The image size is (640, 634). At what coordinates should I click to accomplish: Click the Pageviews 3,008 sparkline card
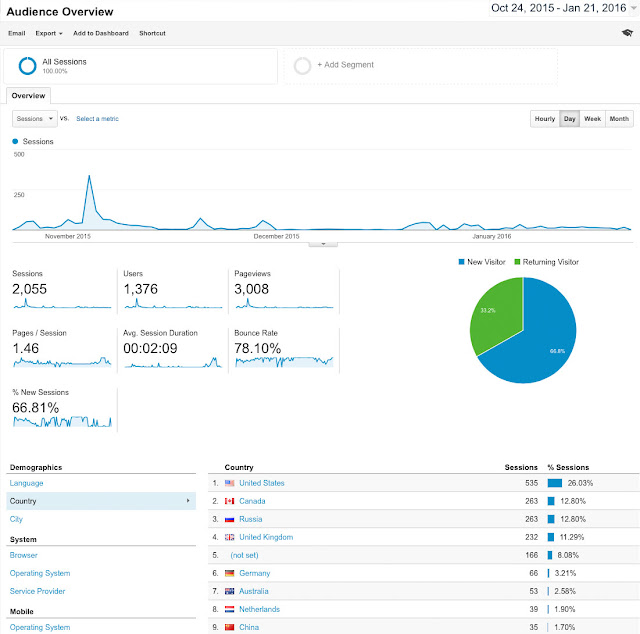[x=284, y=290]
